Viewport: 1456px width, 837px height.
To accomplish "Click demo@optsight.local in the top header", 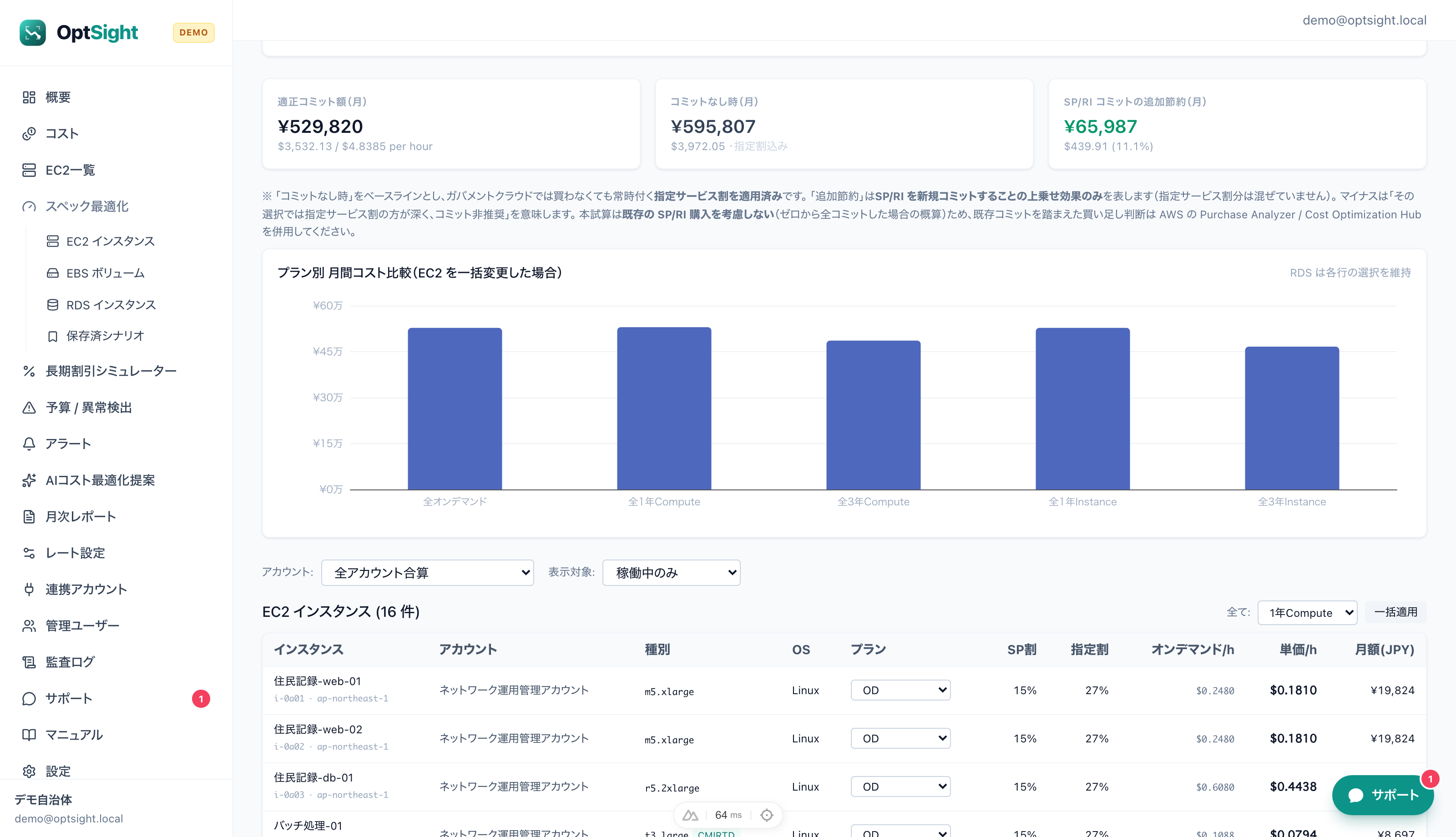I will [1364, 20].
